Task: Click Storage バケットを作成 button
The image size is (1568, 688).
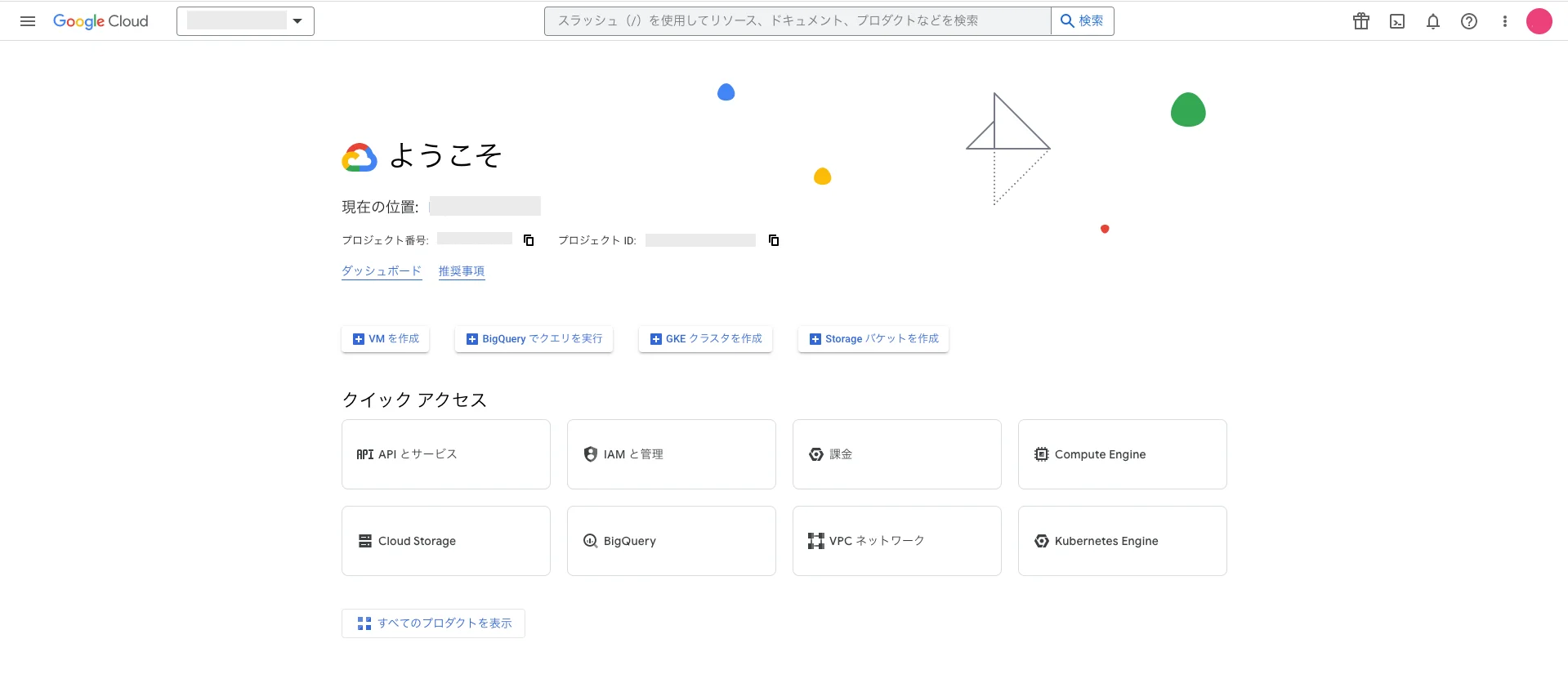Action: [x=873, y=339]
